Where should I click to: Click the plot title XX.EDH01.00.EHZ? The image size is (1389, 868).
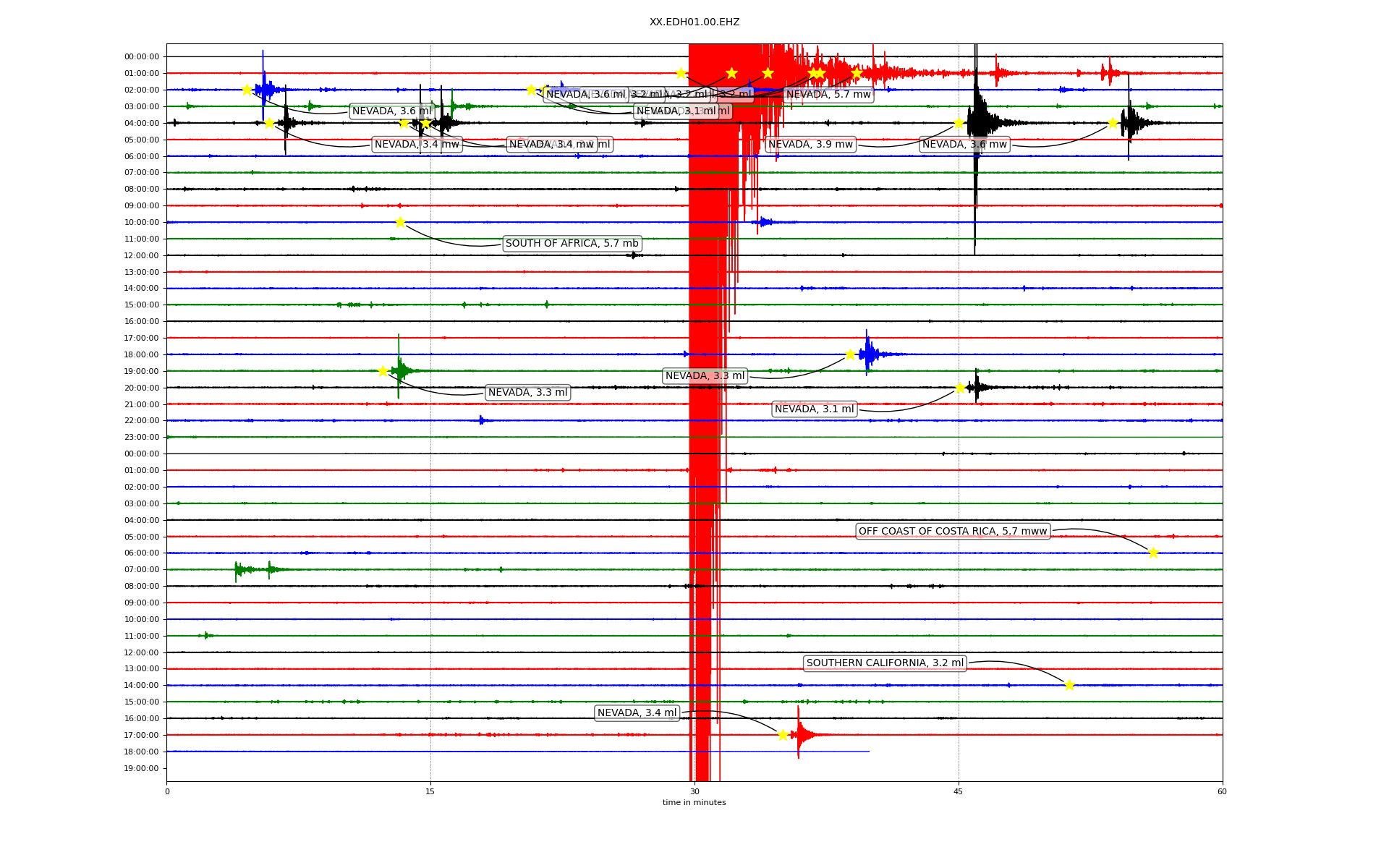(694, 22)
